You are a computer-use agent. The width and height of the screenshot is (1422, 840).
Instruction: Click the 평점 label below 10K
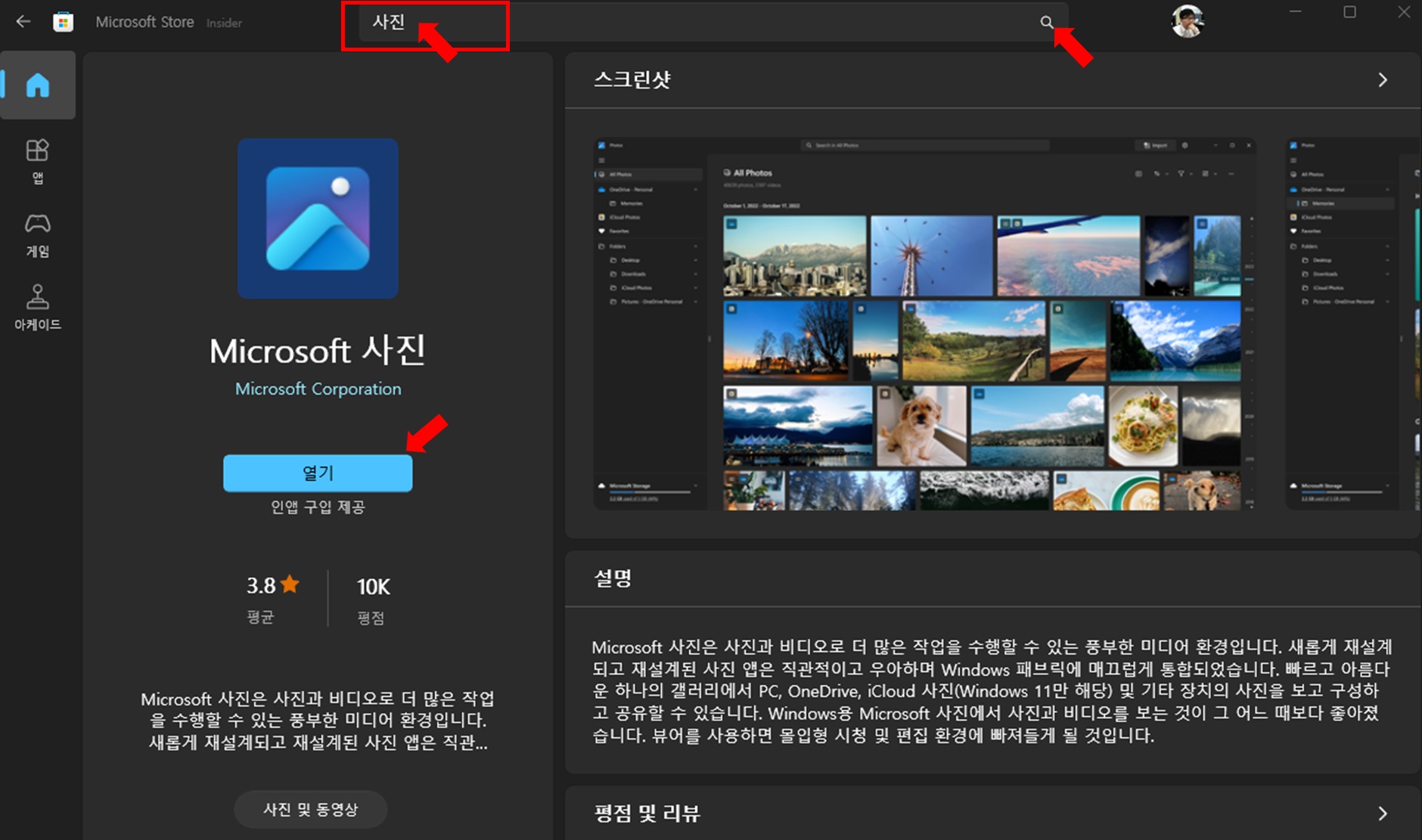point(371,618)
